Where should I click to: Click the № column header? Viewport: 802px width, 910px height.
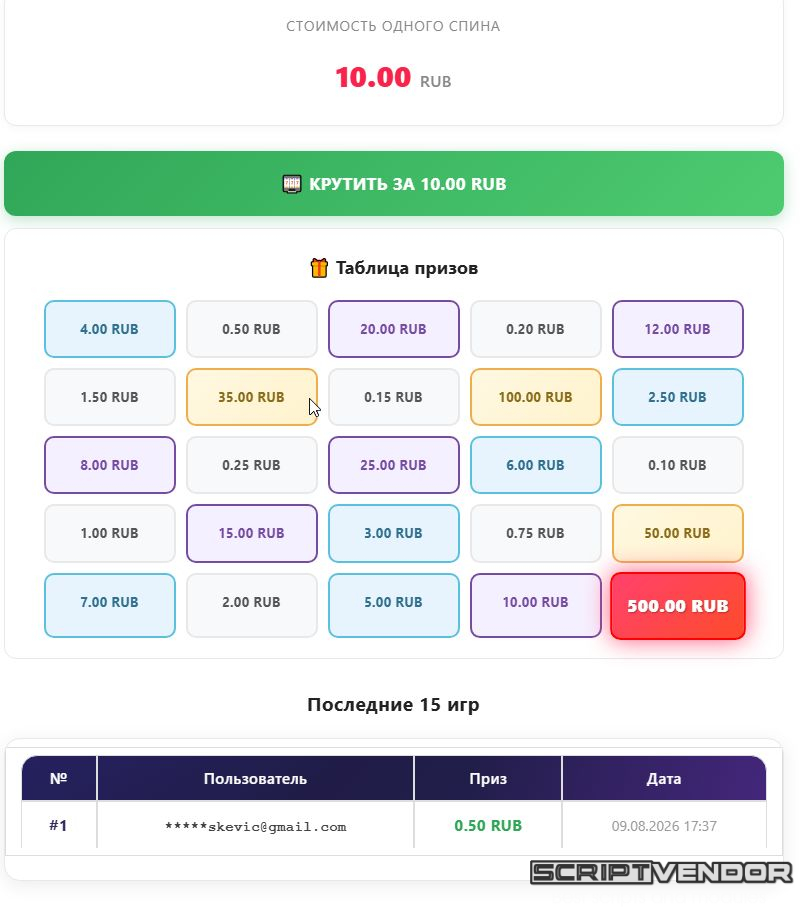(x=59, y=778)
